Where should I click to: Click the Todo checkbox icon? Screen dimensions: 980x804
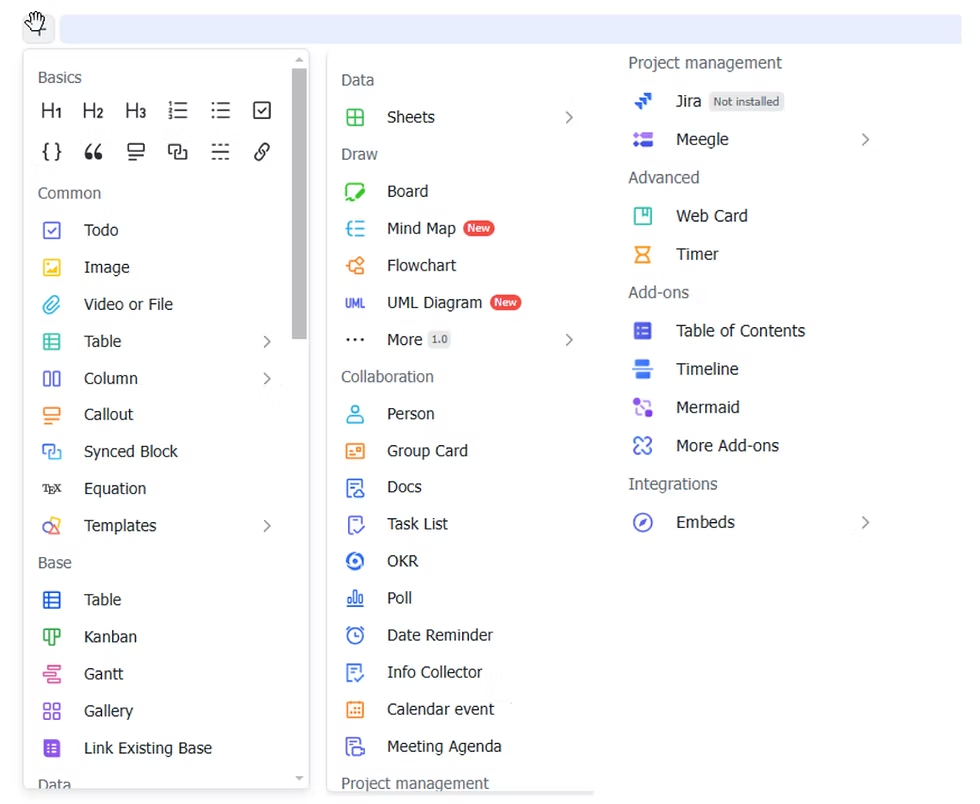(51, 230)
